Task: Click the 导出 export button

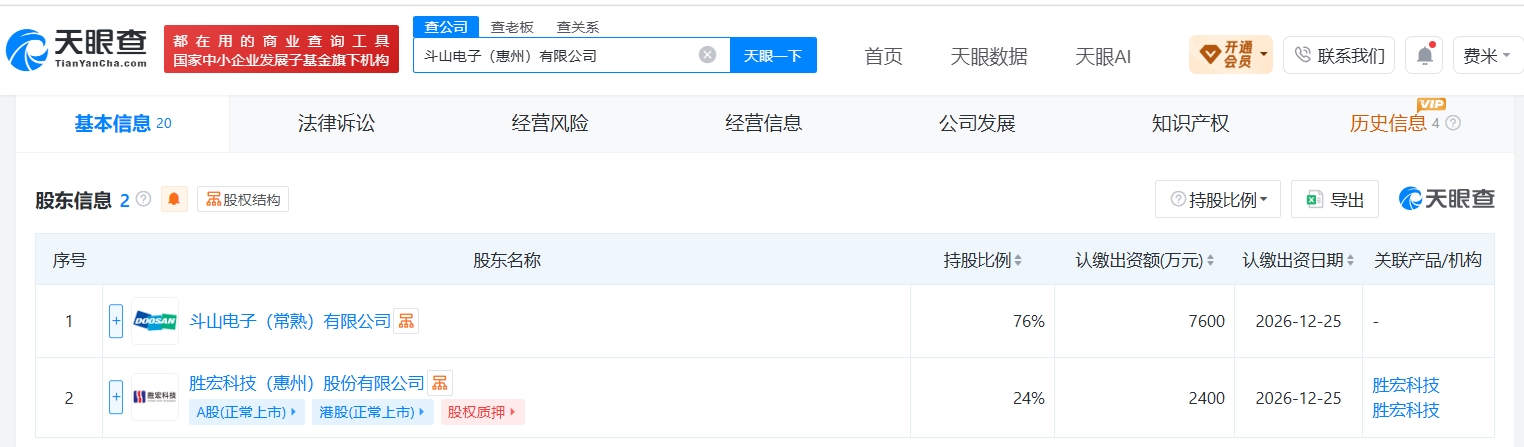Action: [x=1335, y=199]
